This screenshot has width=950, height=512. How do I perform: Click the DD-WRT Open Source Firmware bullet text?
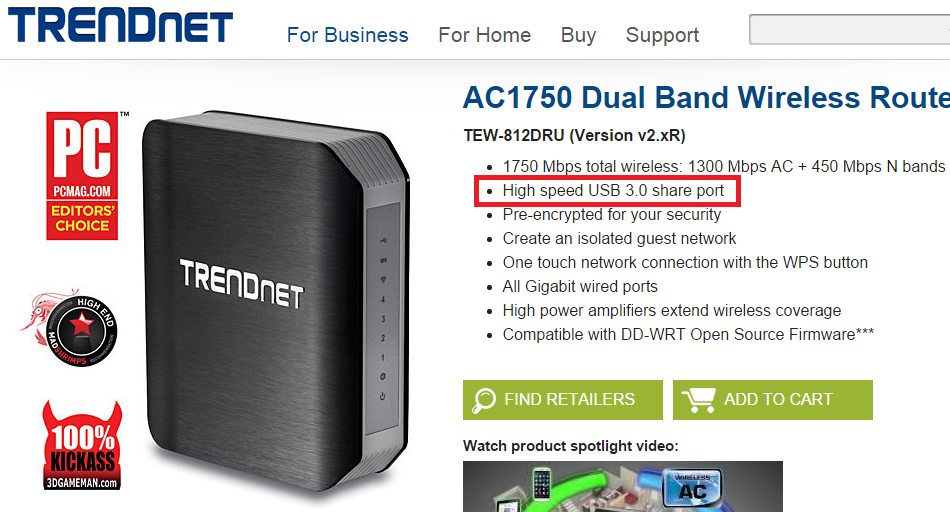[x=688, y=334]
